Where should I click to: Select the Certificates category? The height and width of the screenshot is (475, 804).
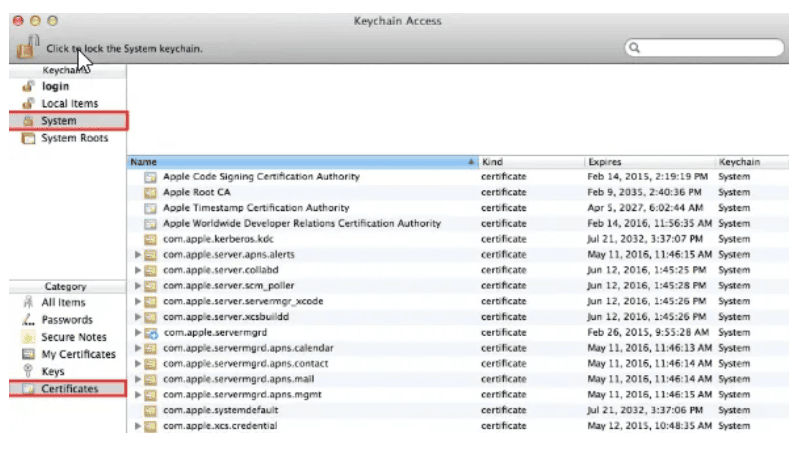pos(69,388)
